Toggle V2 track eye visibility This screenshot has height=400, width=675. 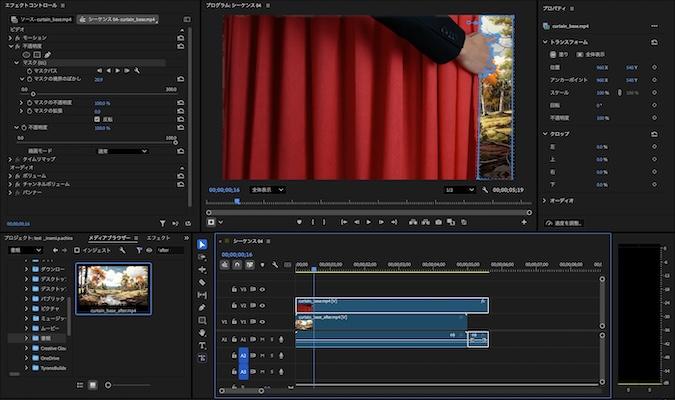click(263, 305)
